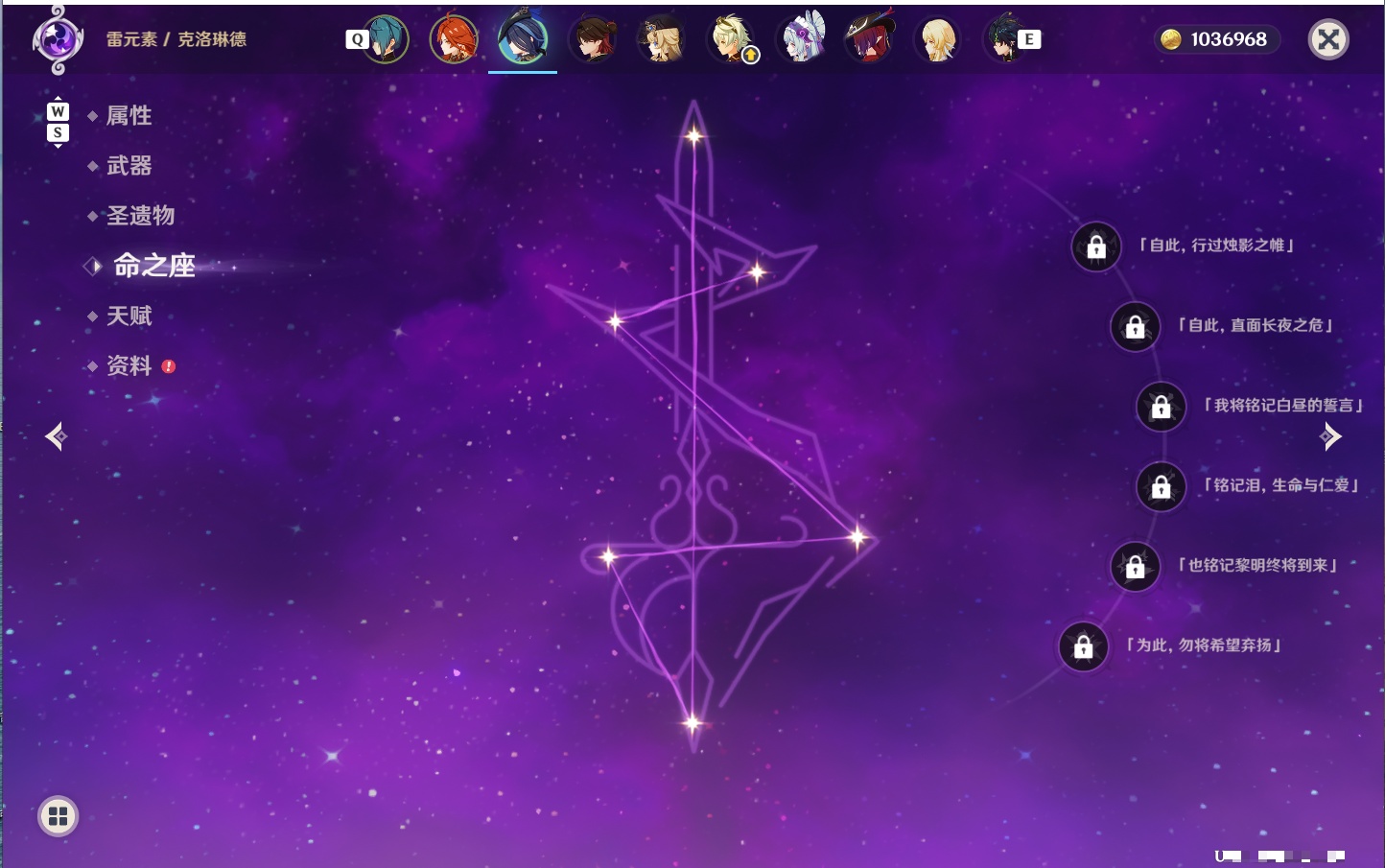Open the grid menu icon at bottom left

pos(58,816)
